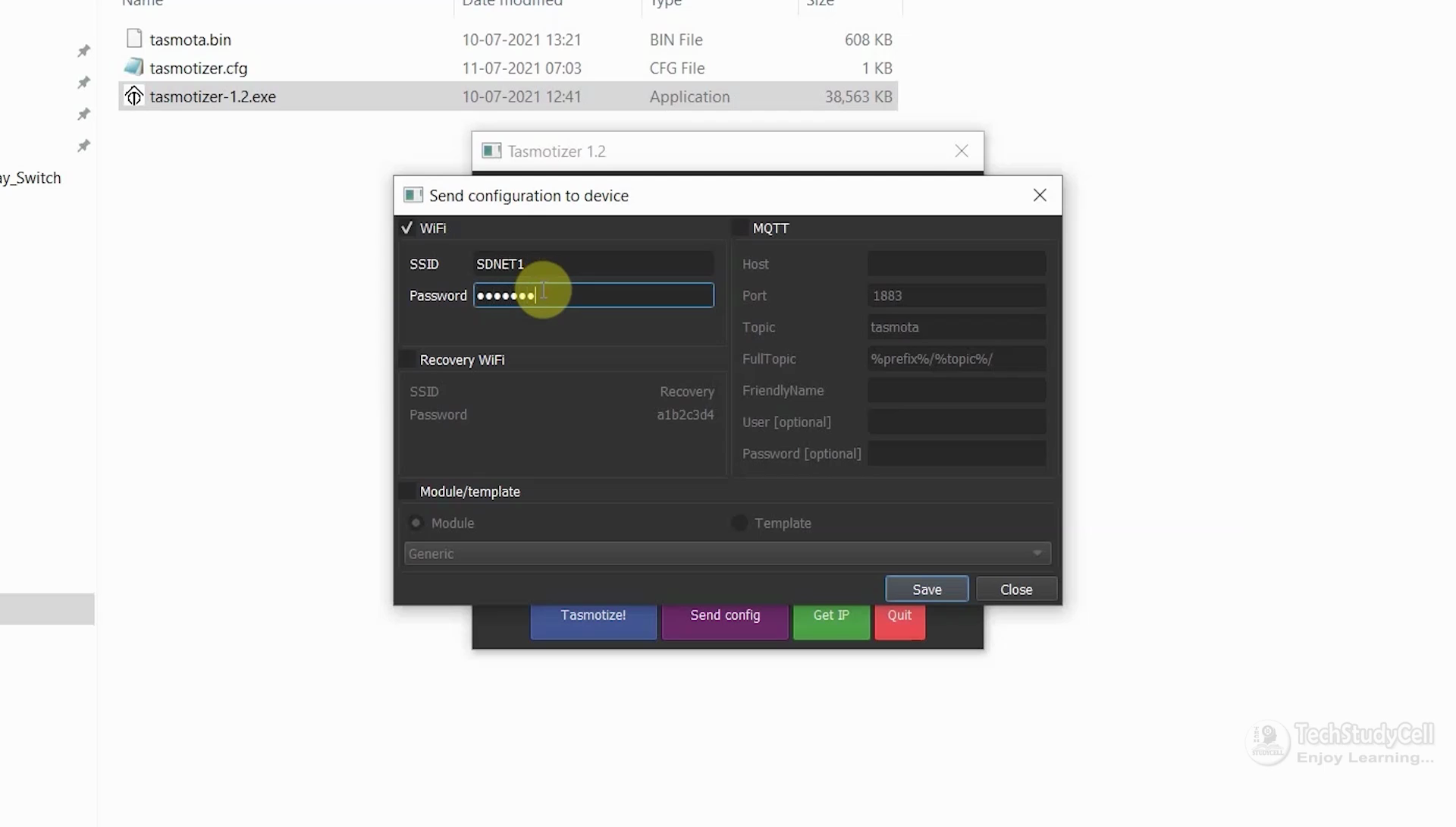Click the tasmotizer-1.2.exe application icon
1456x827 pixels.
click(134, 96)
